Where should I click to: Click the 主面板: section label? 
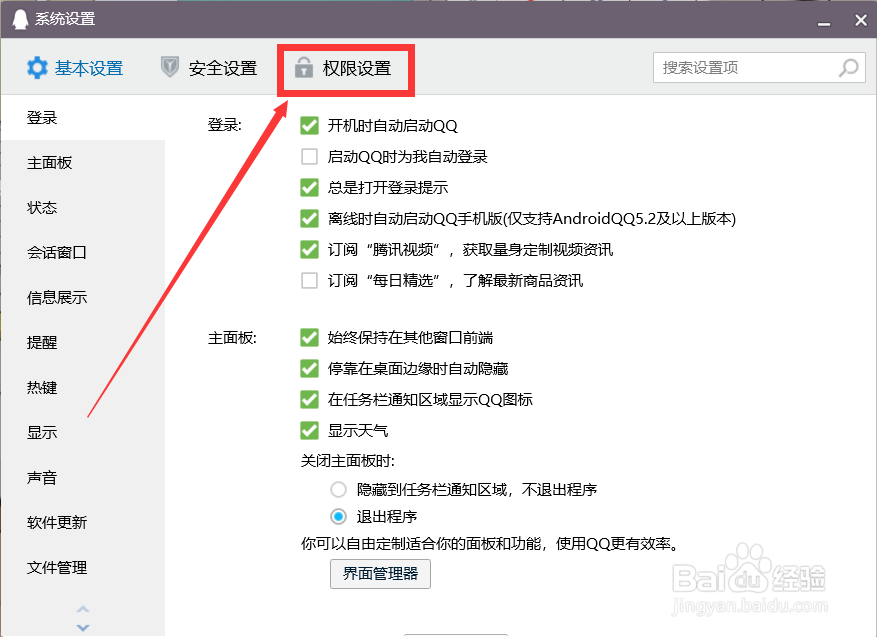[x=232, y=338]
